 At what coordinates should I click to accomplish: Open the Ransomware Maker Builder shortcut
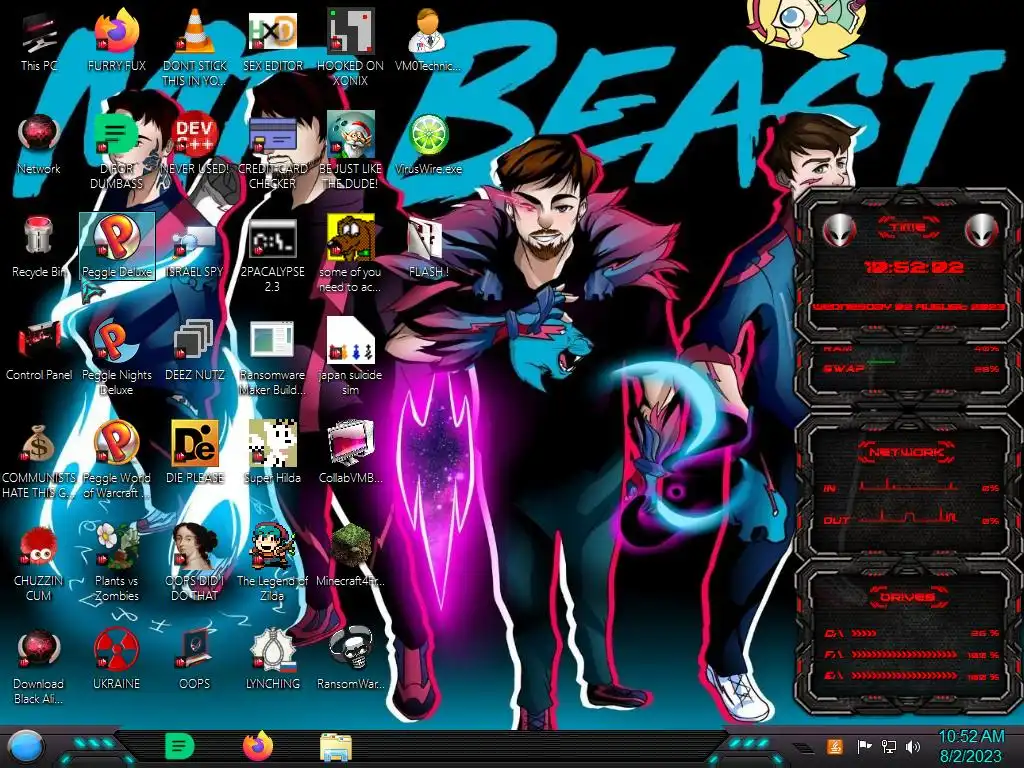point(272,358)
